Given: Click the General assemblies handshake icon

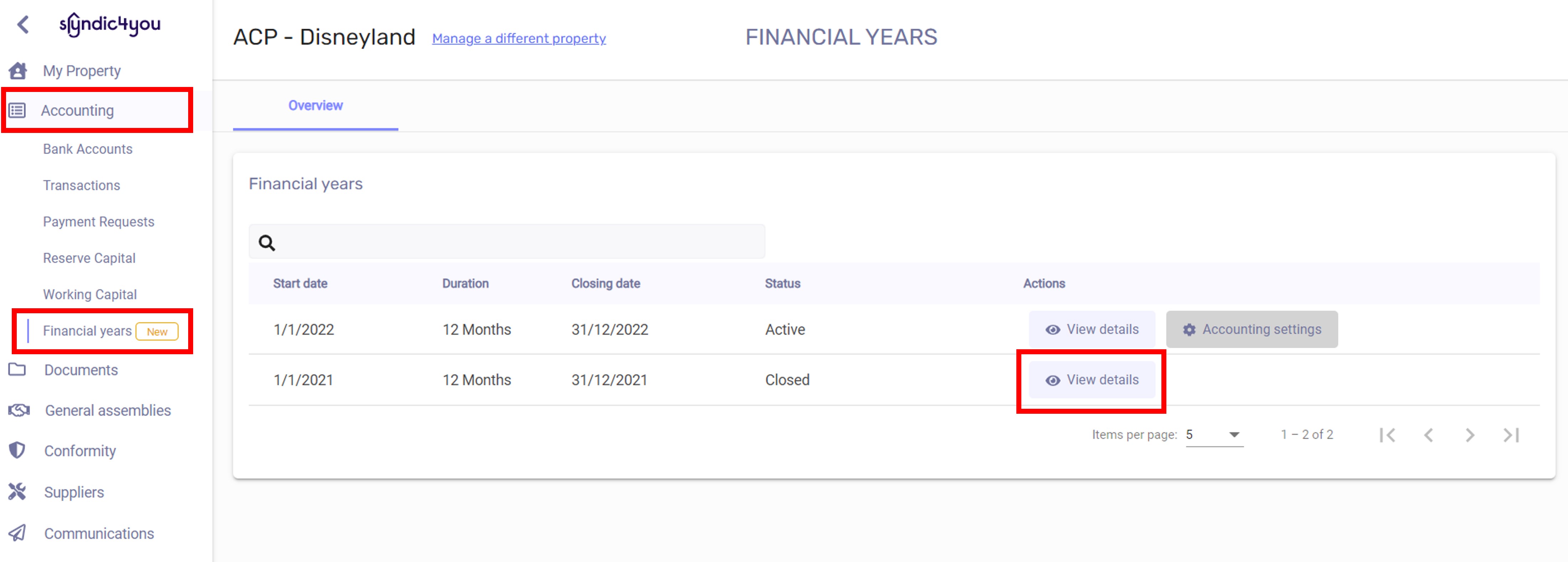Looking at the screenshot, I should pos(18,410).
